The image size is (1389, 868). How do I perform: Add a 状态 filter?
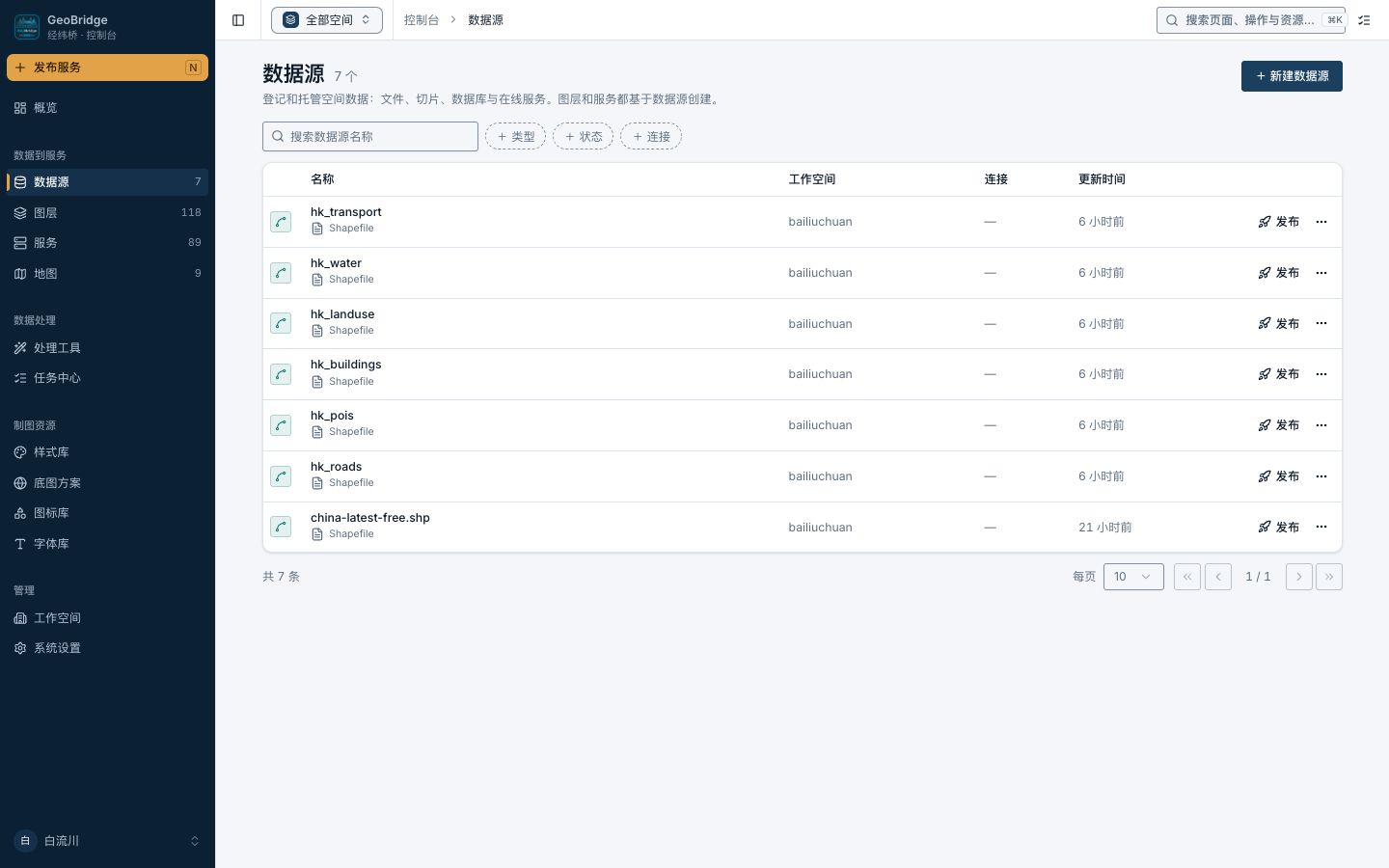(584, 137)
